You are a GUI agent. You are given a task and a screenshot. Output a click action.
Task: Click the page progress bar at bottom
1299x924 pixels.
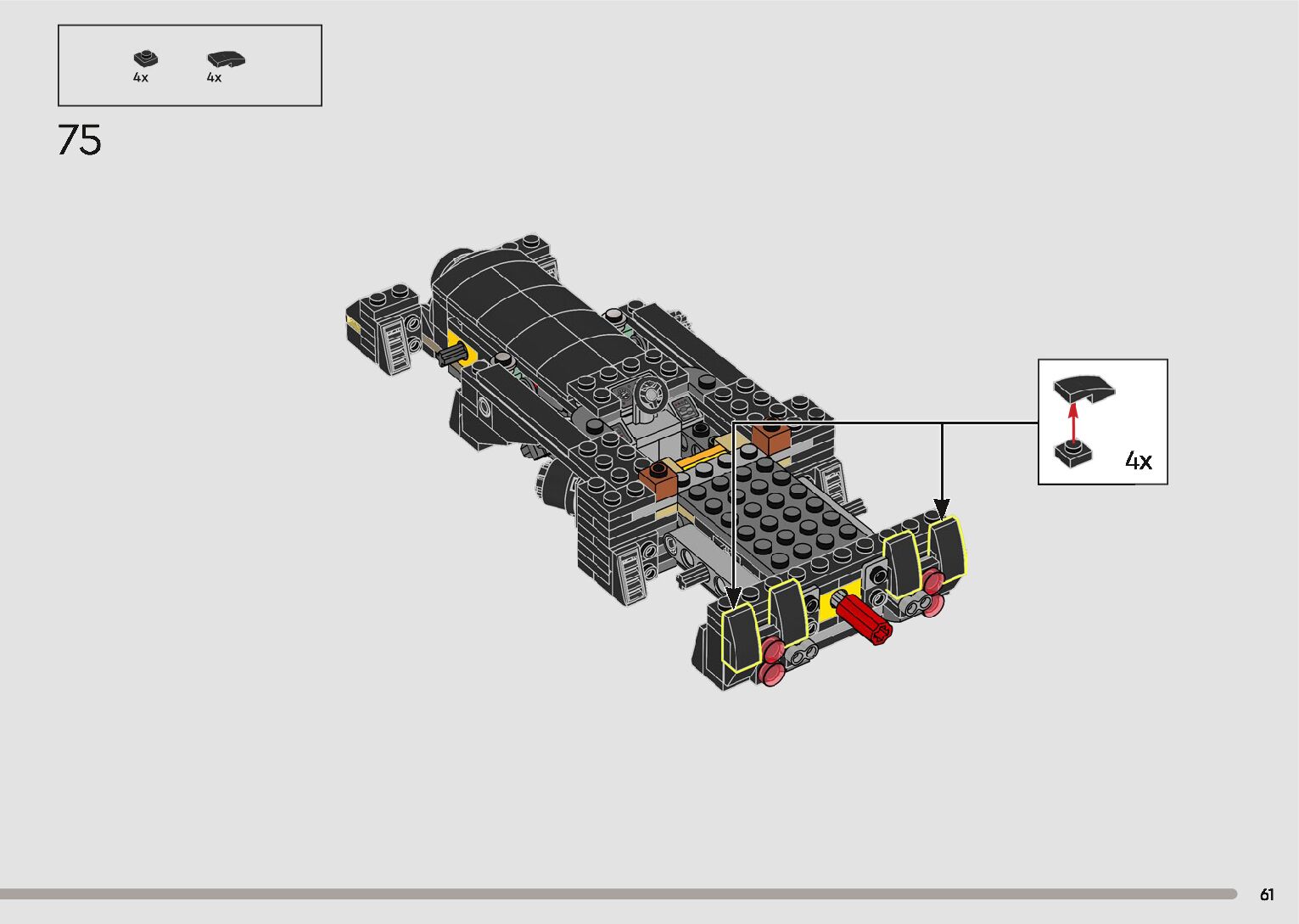point(618,893)
